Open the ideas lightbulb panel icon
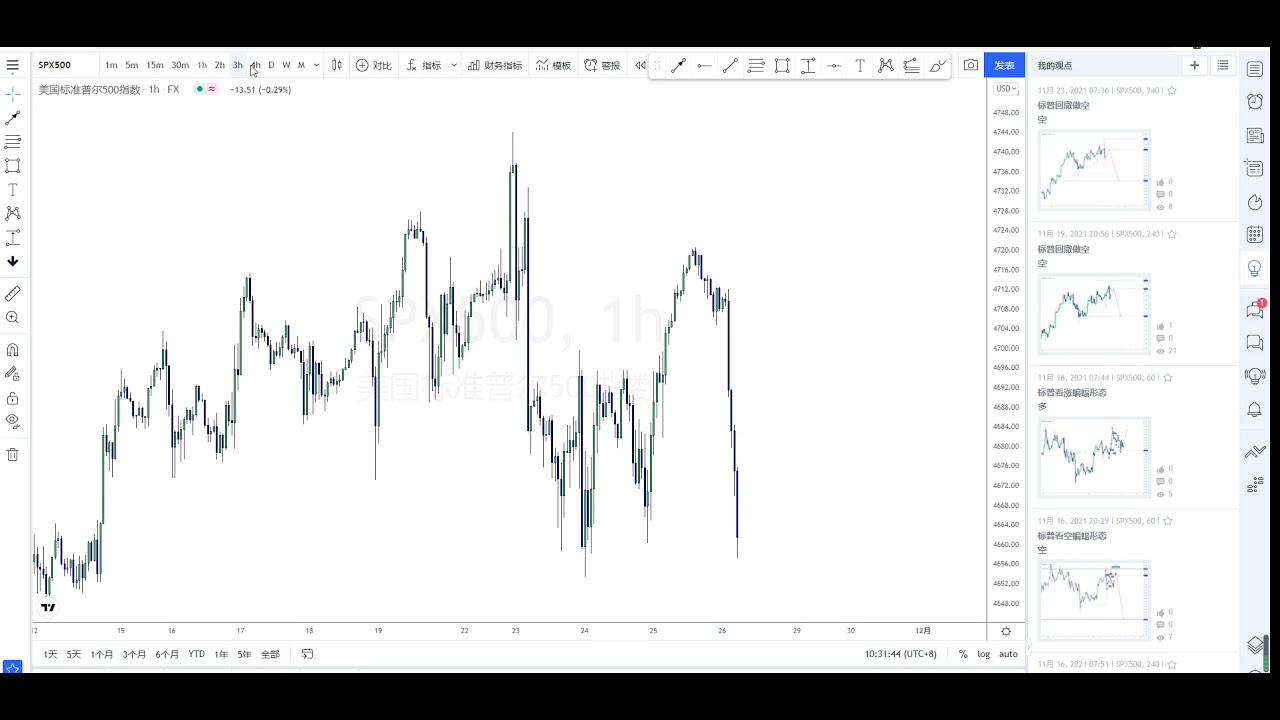 1255,268
